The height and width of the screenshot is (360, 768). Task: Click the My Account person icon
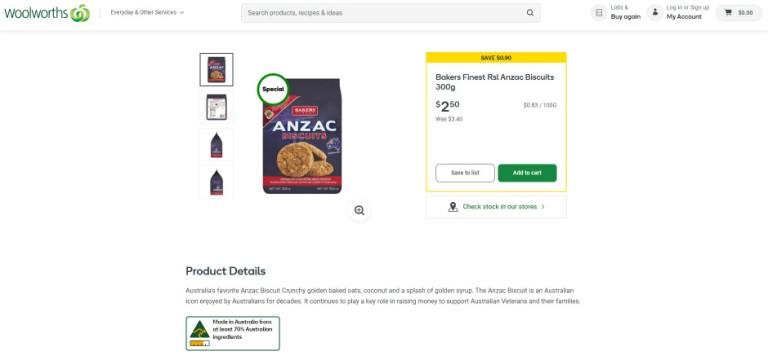pyautogui.click(x=655, y=13)
